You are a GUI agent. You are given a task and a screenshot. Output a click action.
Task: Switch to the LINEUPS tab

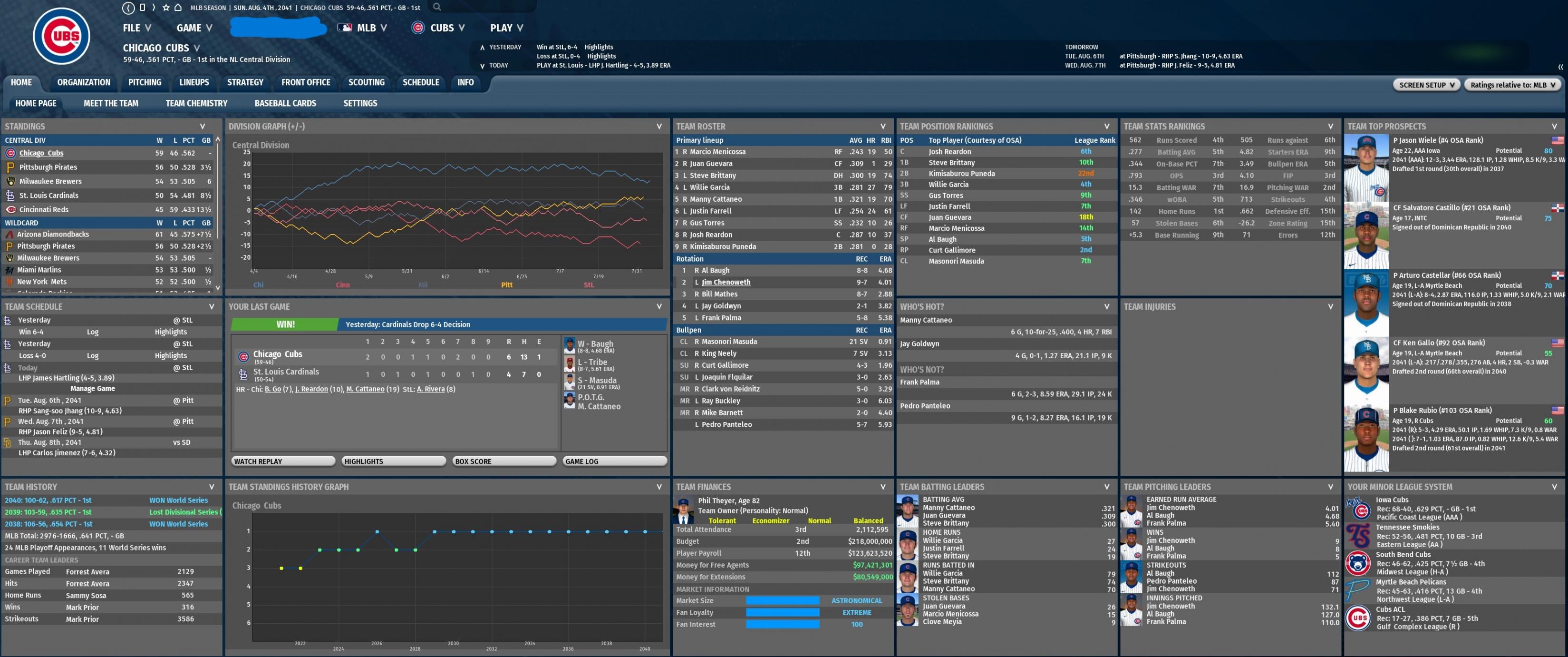pyautogui.click(x=194, y=82)
